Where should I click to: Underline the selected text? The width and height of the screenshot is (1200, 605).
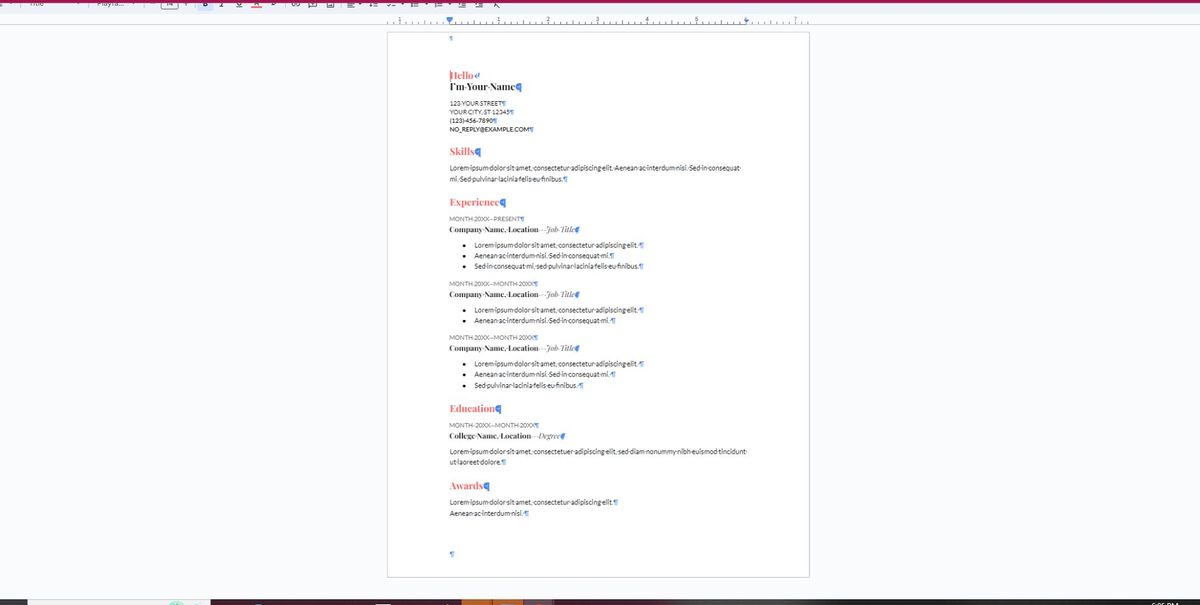[x=237, y=4]
